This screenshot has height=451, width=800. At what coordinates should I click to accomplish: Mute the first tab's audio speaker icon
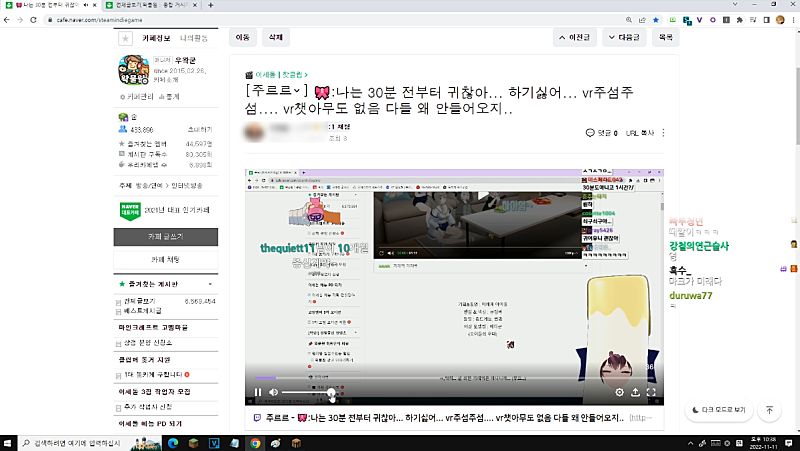[85, 5]
